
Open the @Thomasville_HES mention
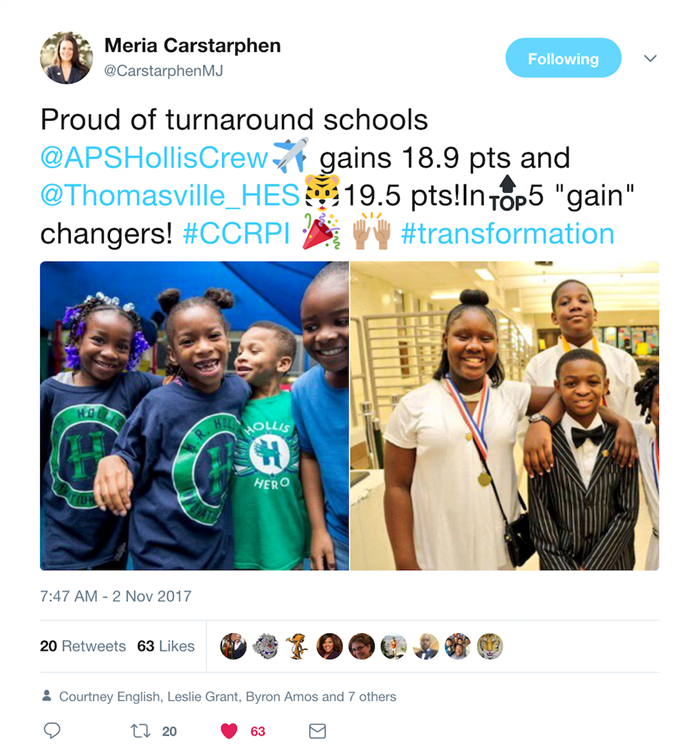(170, 196)
